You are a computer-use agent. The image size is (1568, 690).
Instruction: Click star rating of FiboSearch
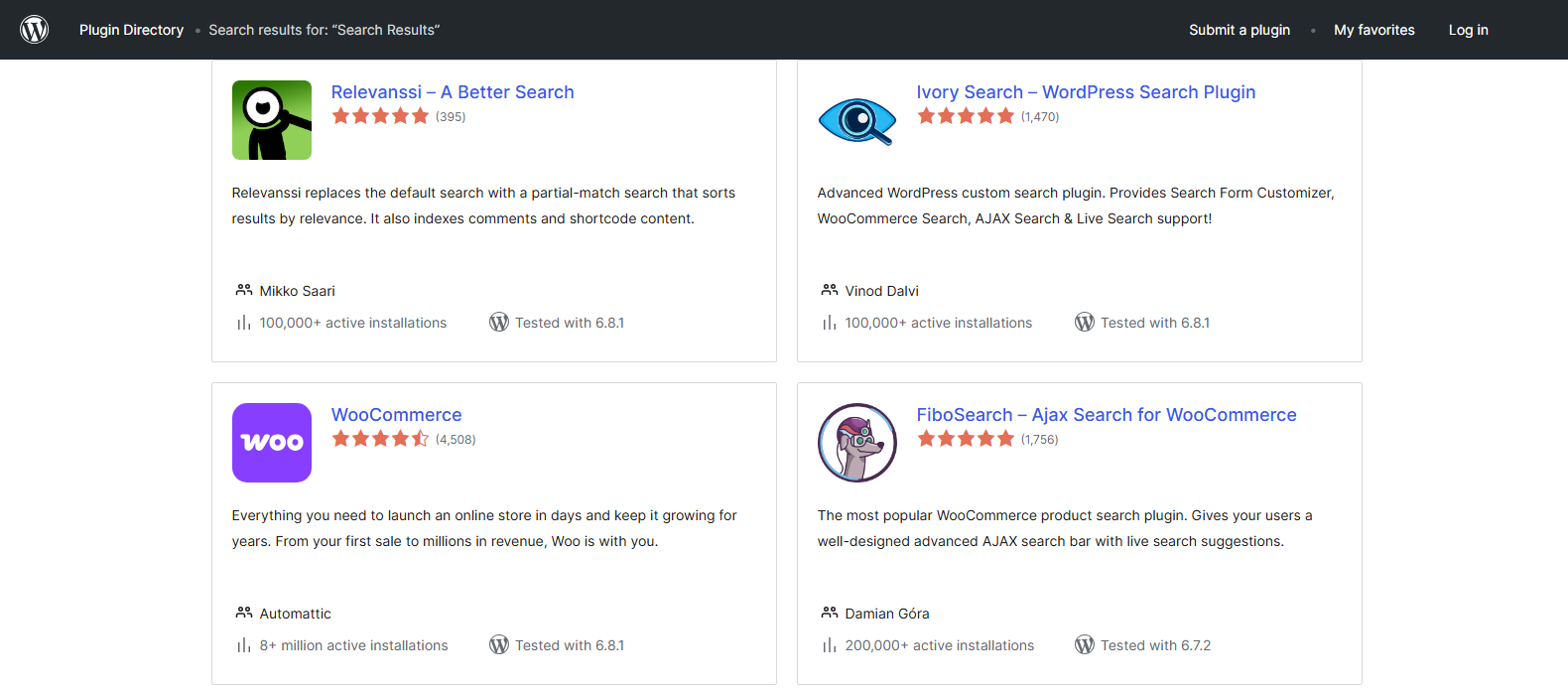[x=966, y=439]
